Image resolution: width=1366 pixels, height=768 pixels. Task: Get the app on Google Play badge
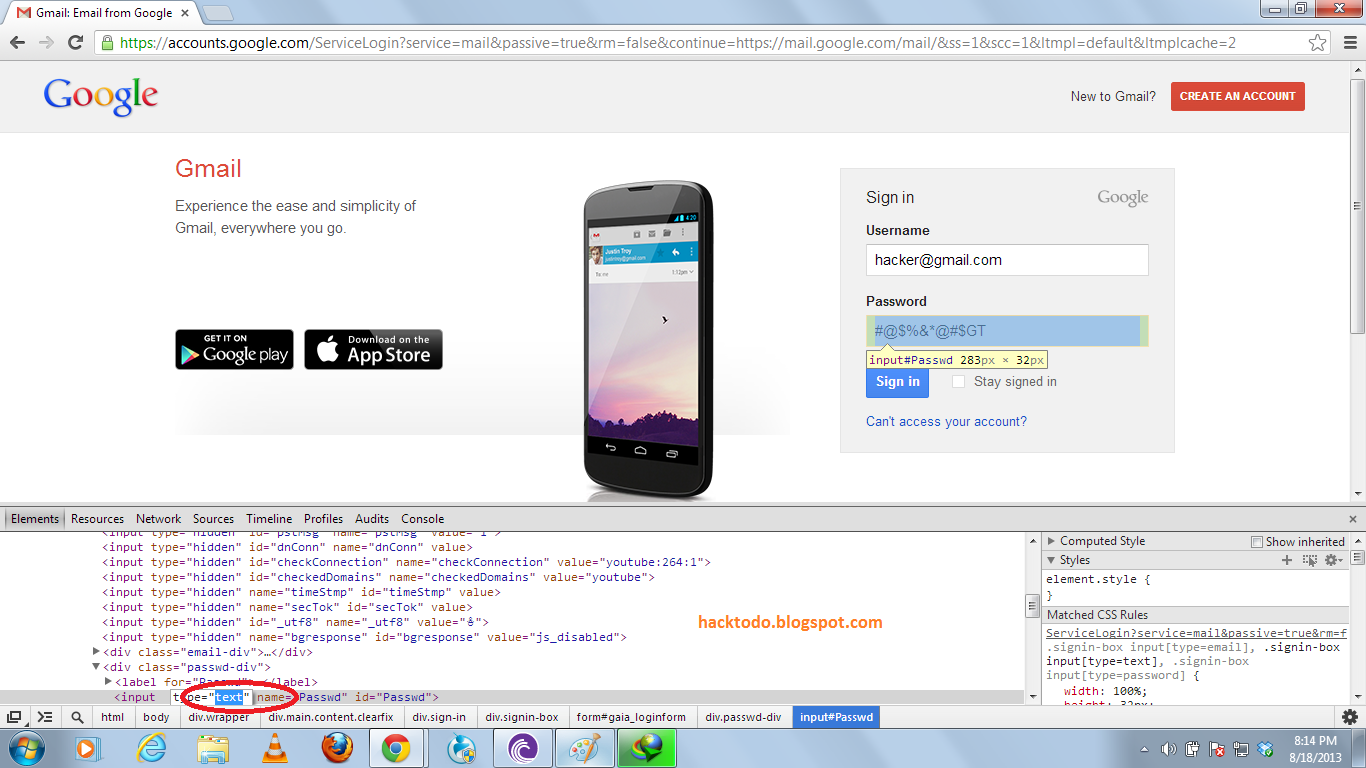click(234, 349)
